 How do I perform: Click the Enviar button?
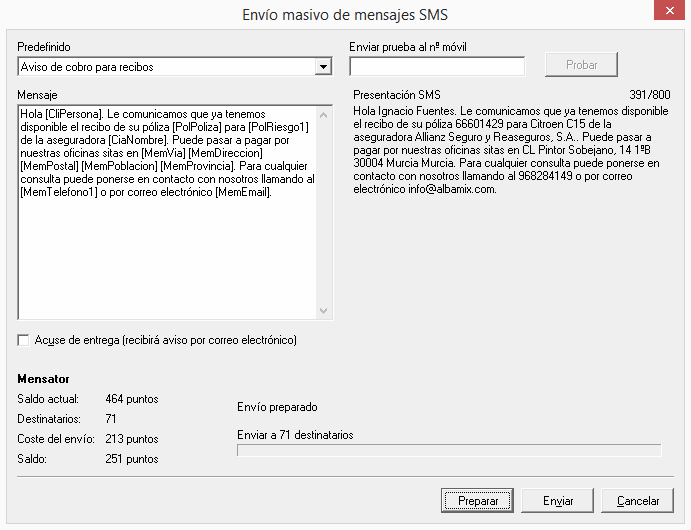557,500
